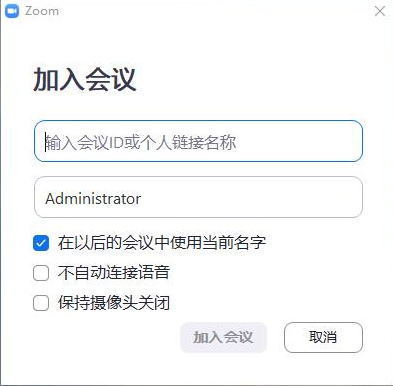The image size is (393, 386).
Task: Click the placeholder text 输入会议ID或个人链接名称
Action: pyautogui.click(x=141, y=142)
